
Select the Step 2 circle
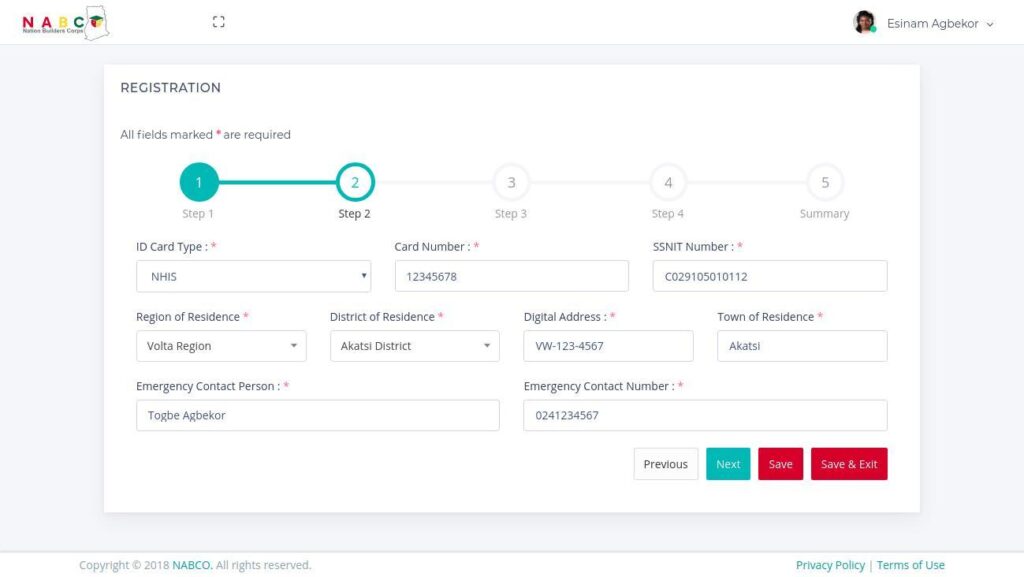click(355, 182)
